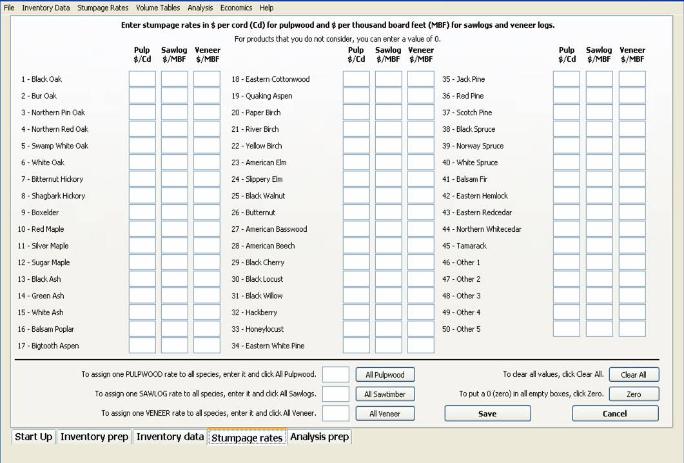Cancel the stumpage rate entry
Screen dimensions: 684x463
click(615, 413)
